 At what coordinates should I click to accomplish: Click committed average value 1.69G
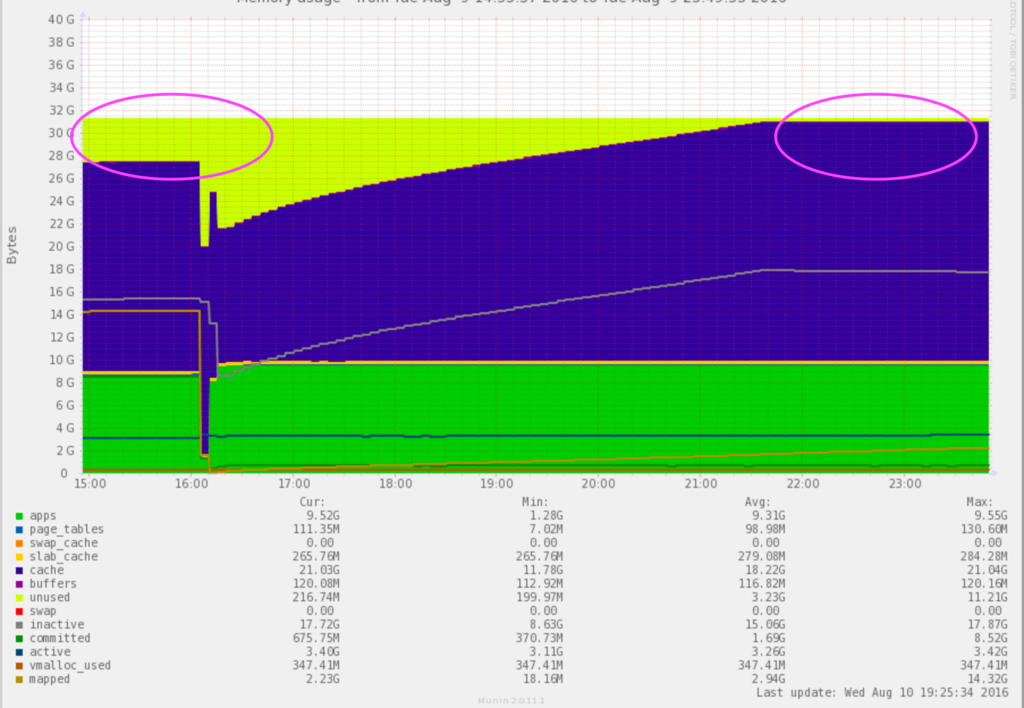768,639
